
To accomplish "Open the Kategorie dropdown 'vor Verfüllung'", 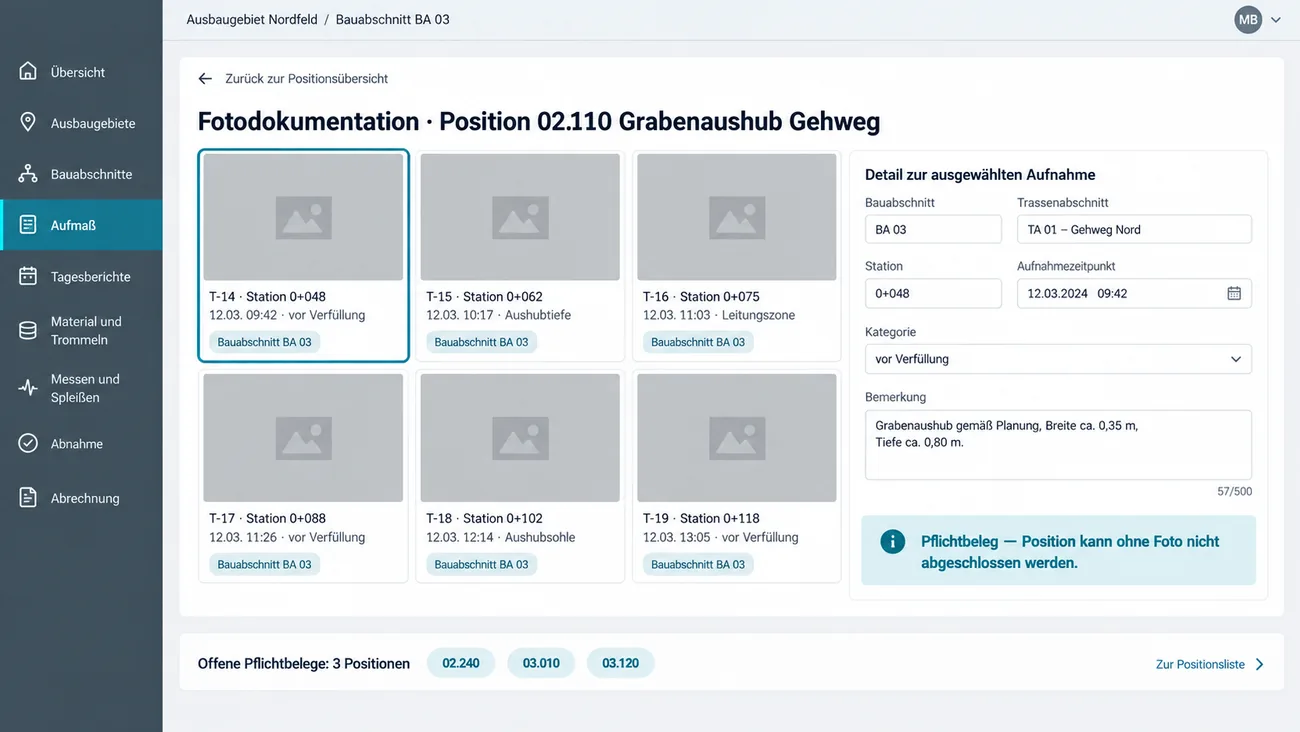I will [x=1058, y=359].
